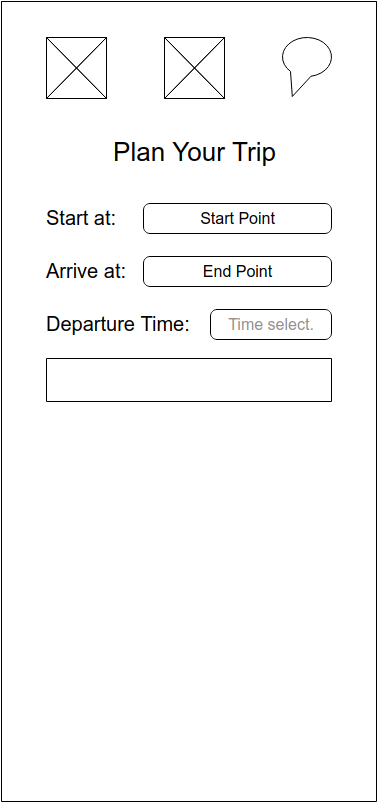Choose a departure time via Time select
The image size is (377, 802).
(271, 324)
